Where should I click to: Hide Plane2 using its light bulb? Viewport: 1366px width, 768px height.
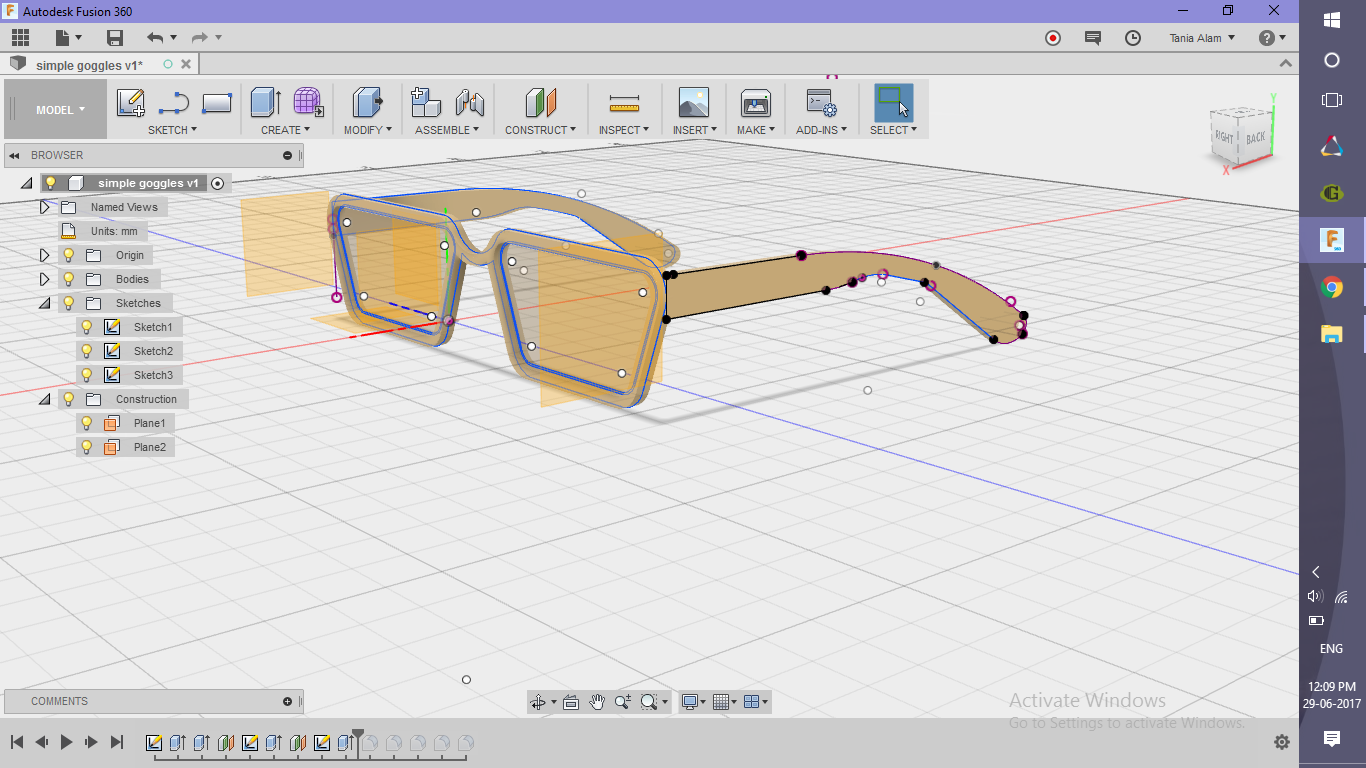pyautogui.click(x=87, y=447)
